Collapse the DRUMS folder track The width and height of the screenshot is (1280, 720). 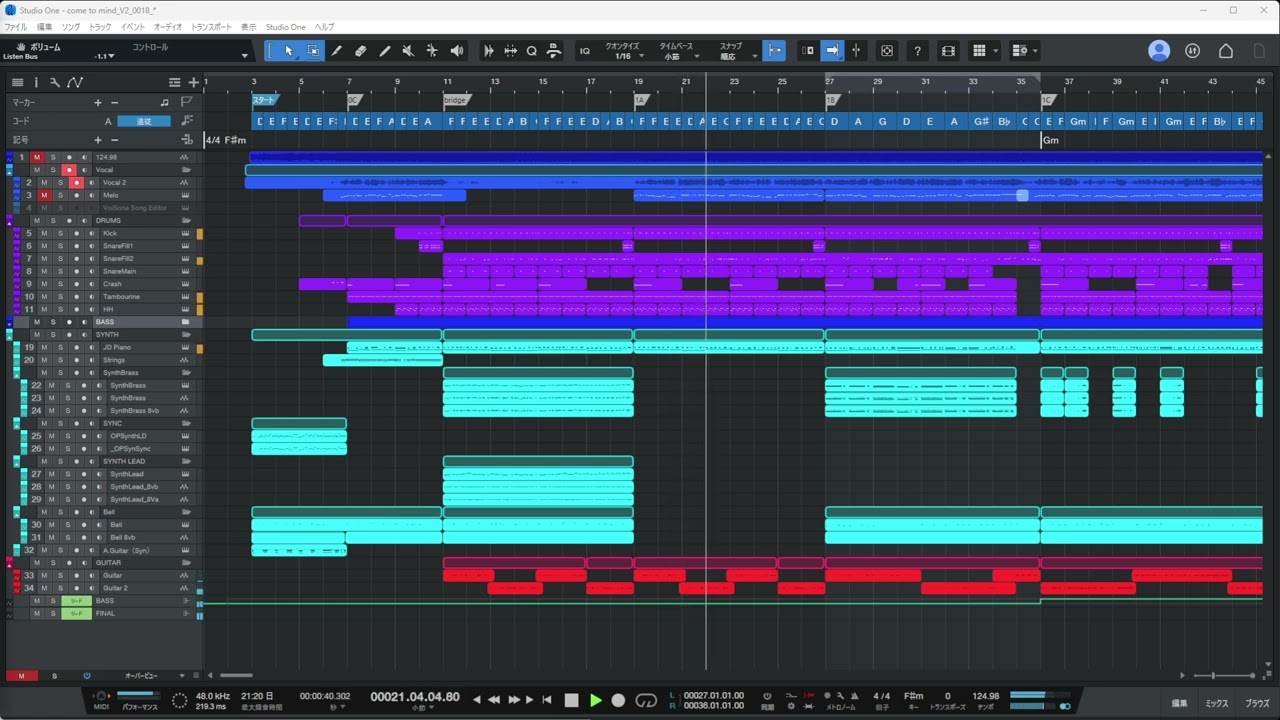pos(185,220)
